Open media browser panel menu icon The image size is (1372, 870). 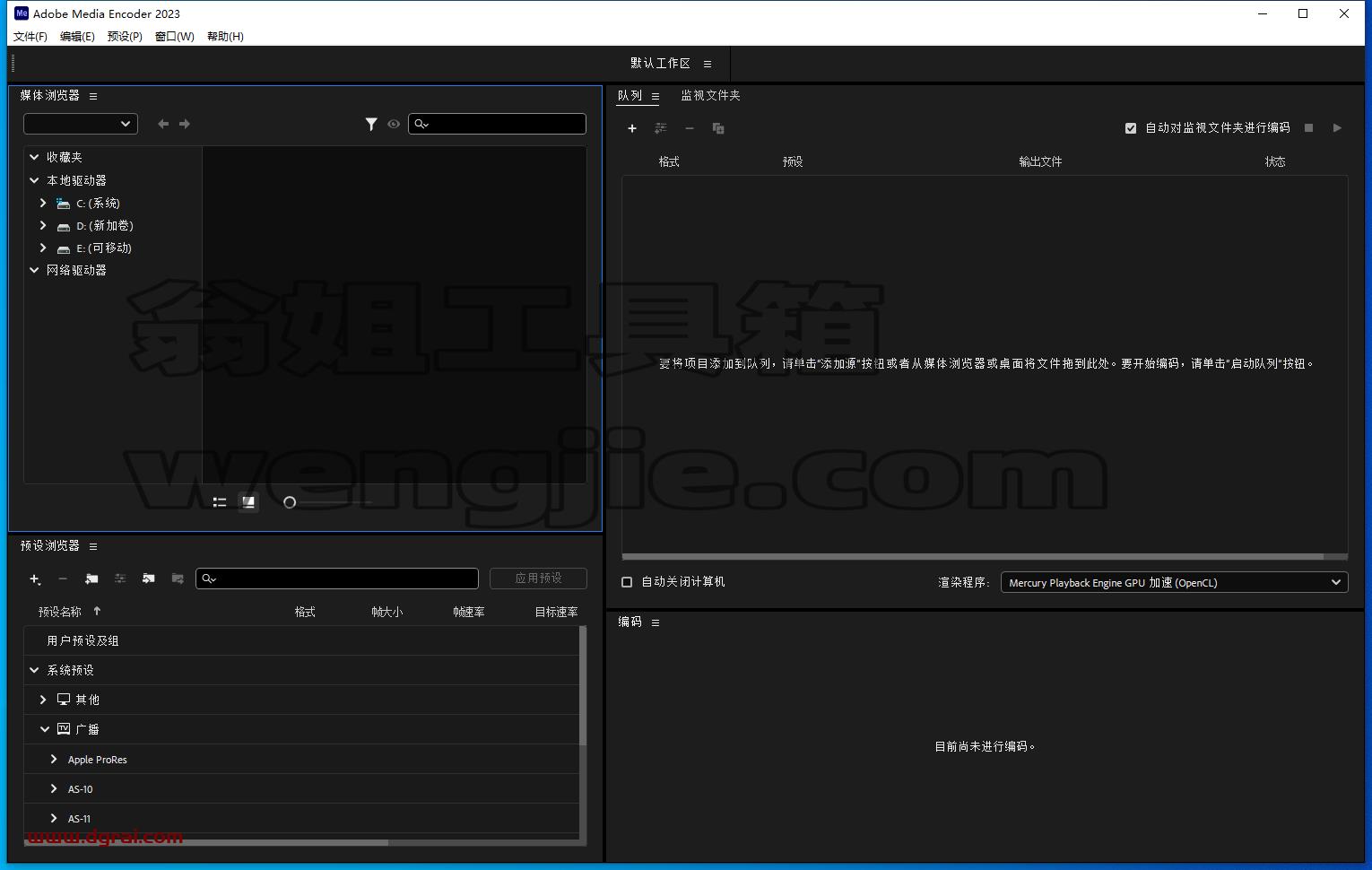coord(93,96)
